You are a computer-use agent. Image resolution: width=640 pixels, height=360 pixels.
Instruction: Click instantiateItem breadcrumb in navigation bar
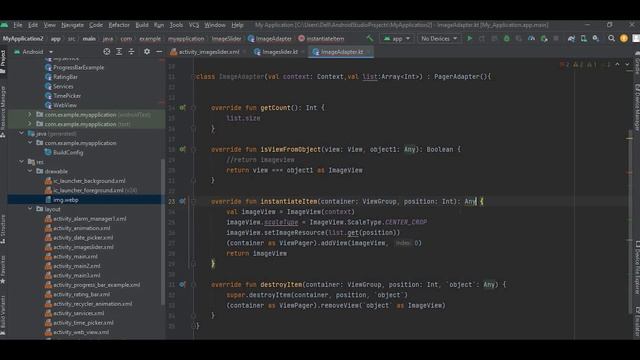(x=321, y=39)
